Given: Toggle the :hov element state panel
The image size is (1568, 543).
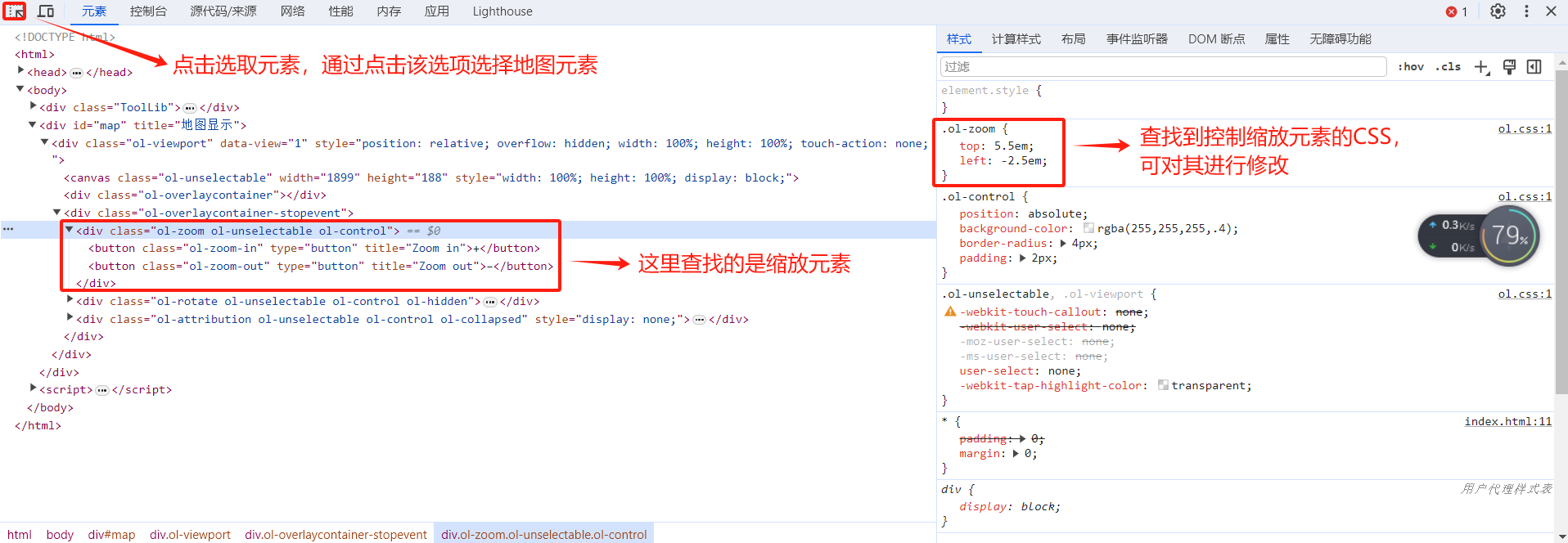Looking at the screenshot, I should tap(1411, 67).
